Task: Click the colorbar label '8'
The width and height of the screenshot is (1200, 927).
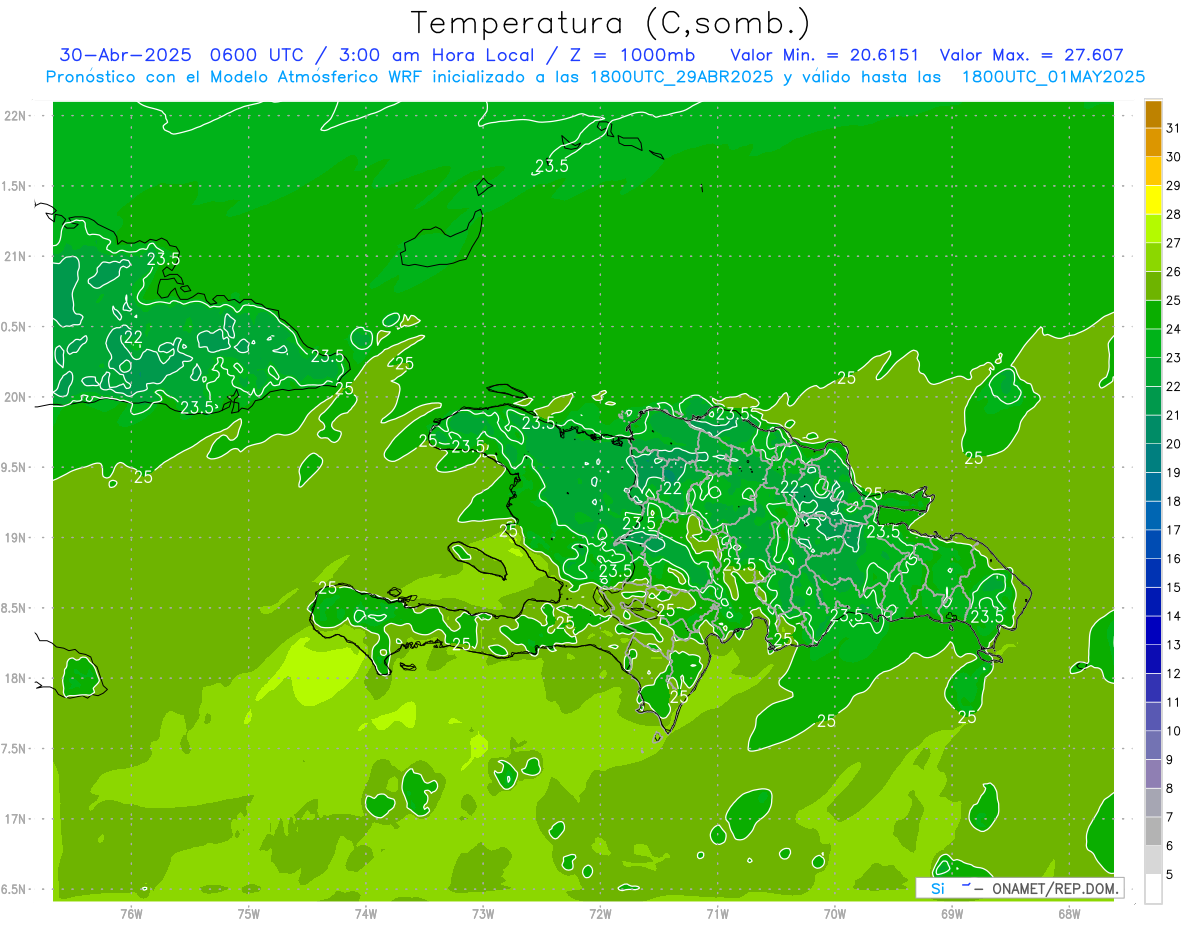Action: click(x=1170, y=788)
